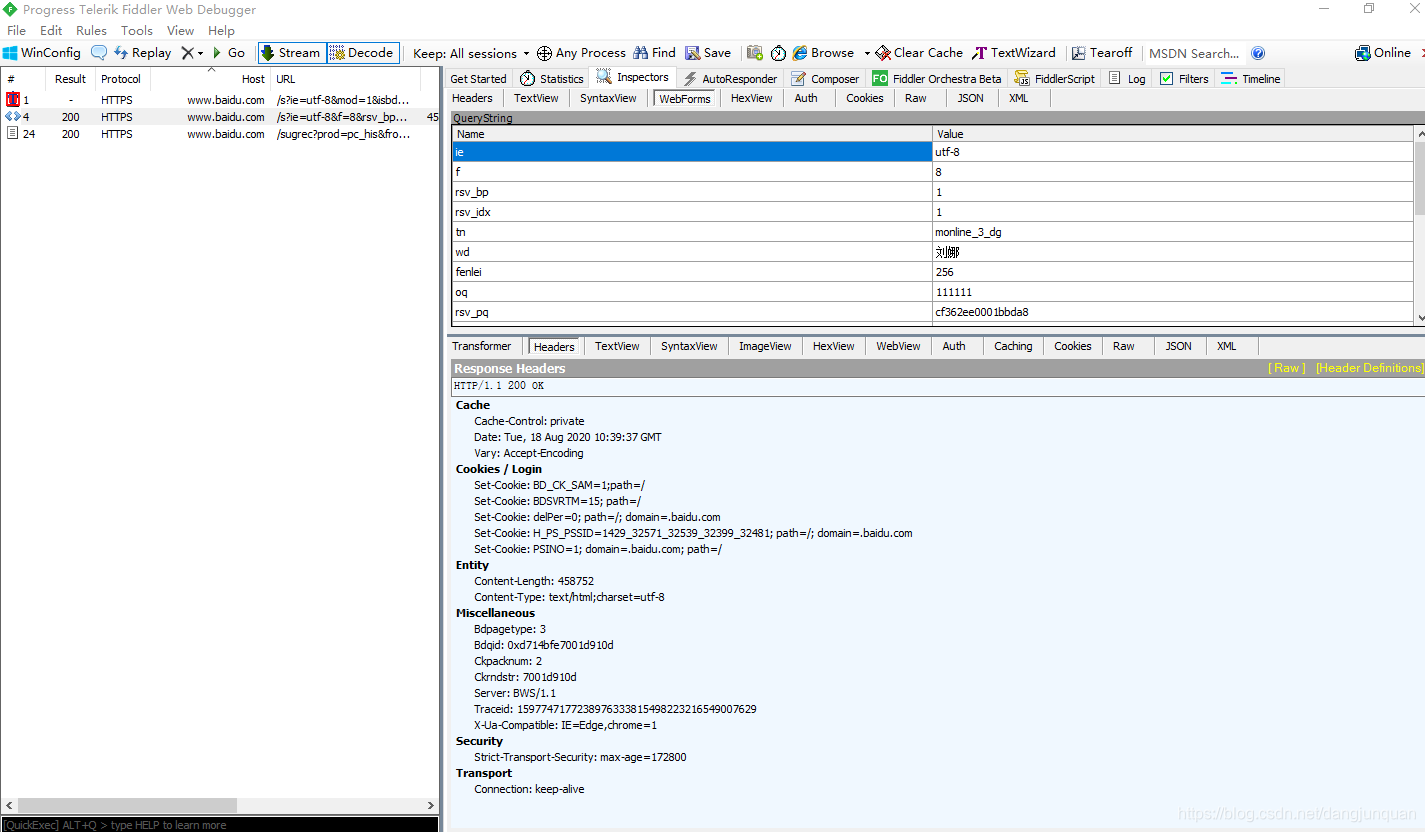Open the Timeline tab
The image size is (1425, 832).
click(1250, 79)
